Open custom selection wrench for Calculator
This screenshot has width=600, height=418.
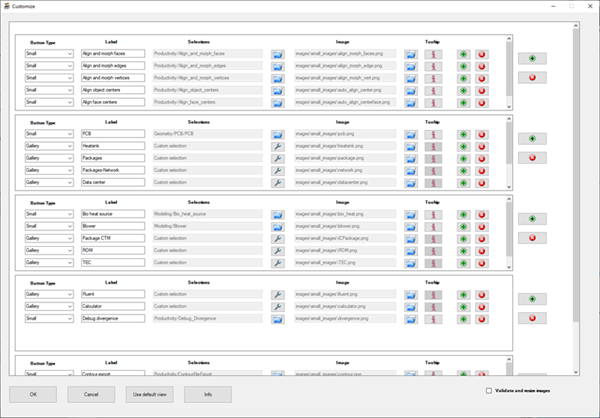point(277,307)
